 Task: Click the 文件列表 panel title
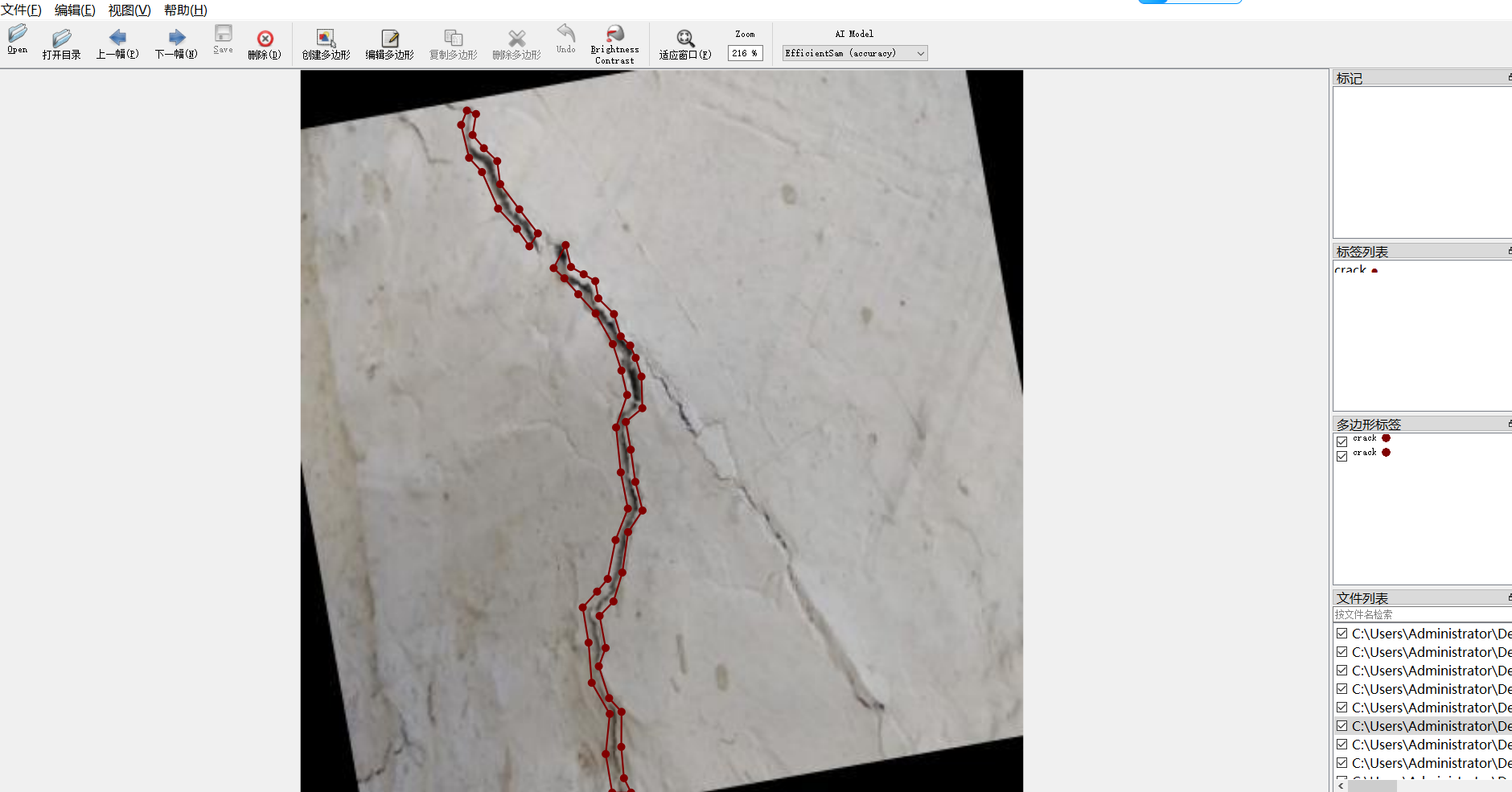(1362, 598)
